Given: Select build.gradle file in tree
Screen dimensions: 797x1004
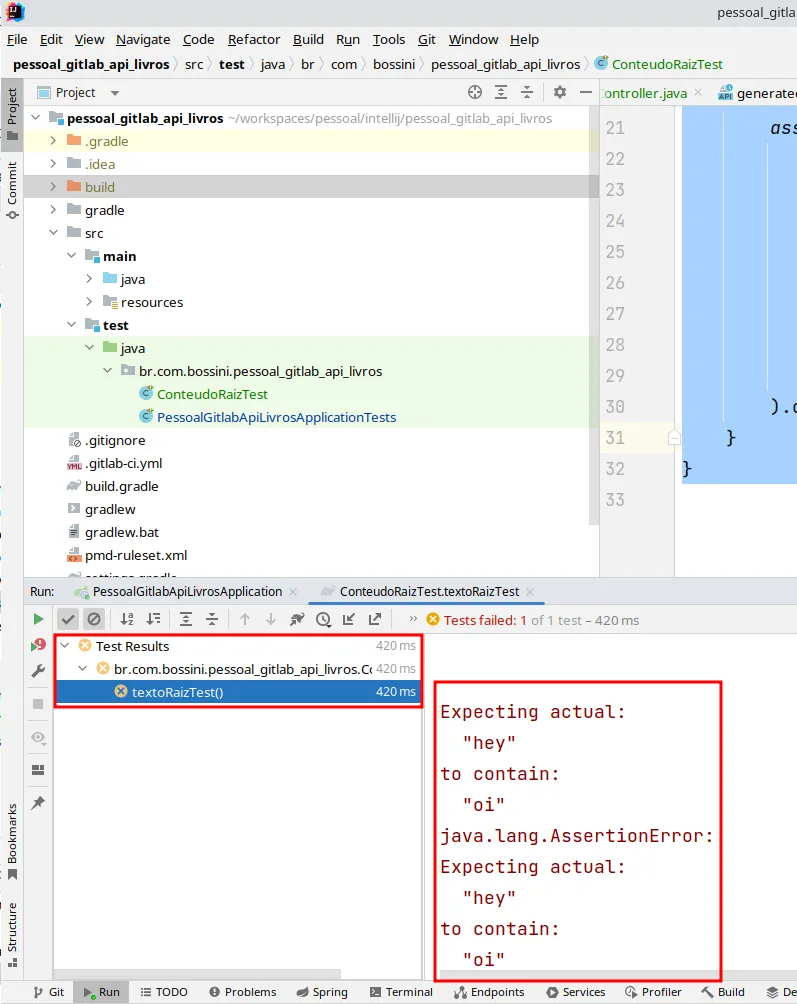Looking at the screenshot, I should point(122,487).
